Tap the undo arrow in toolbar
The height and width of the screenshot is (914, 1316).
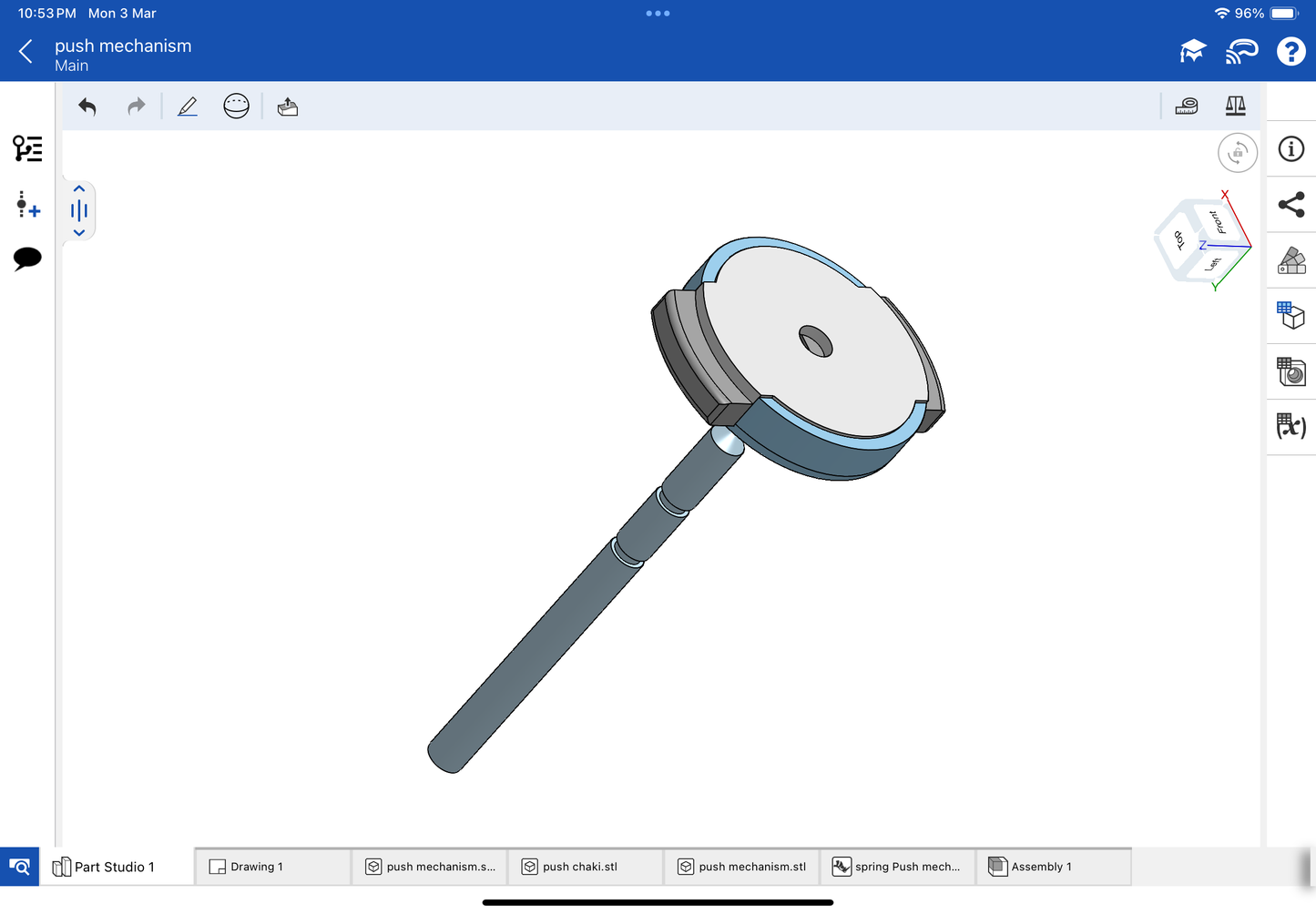point(87,107)
